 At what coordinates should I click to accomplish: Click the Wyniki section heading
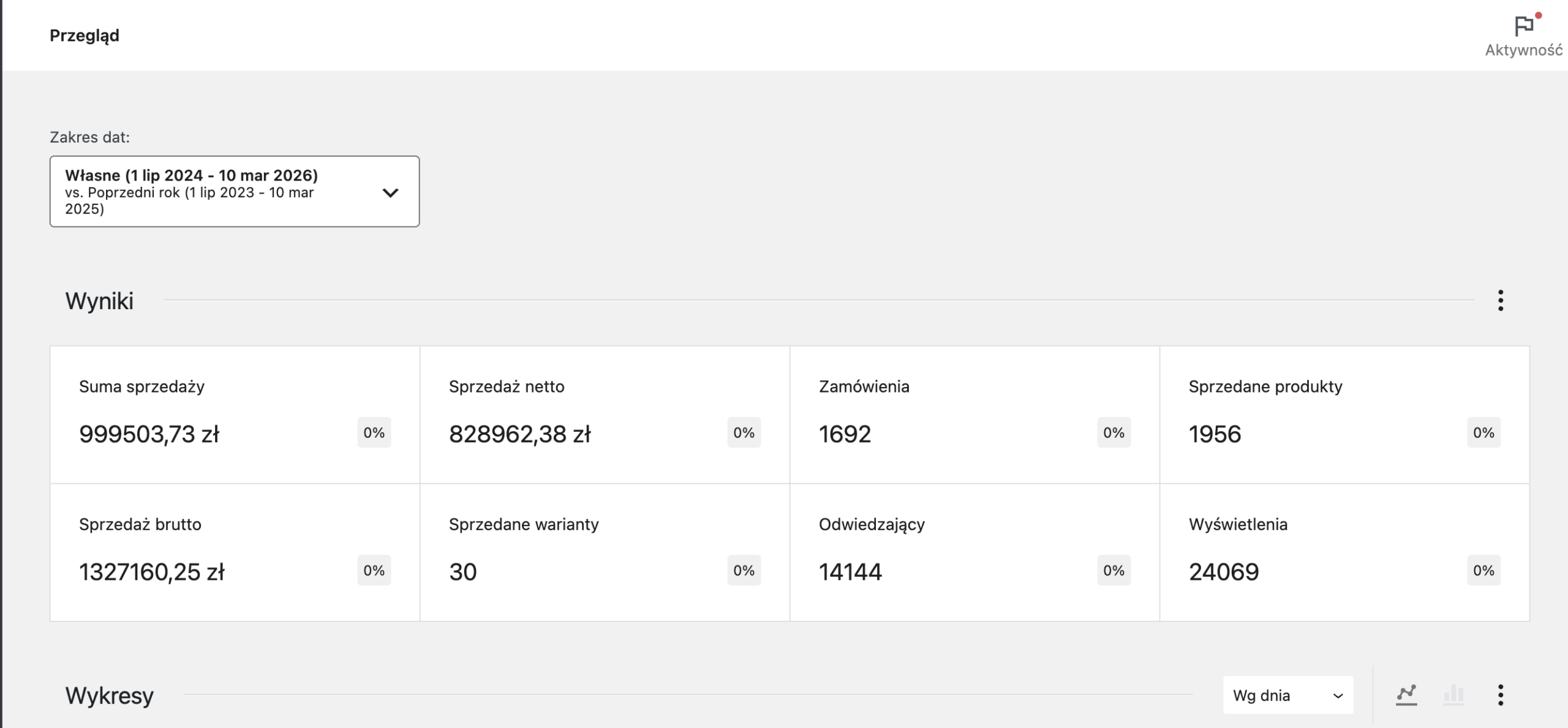[99, 301]
